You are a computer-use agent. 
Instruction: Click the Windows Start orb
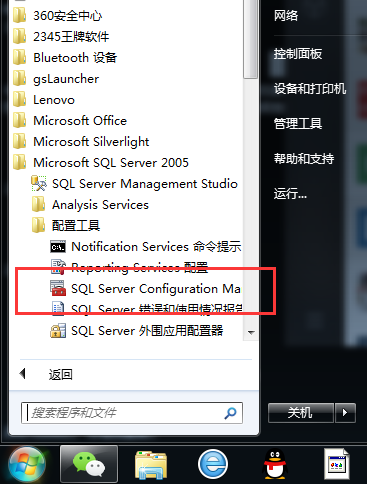pyautogui.click(x=27, y=464)
